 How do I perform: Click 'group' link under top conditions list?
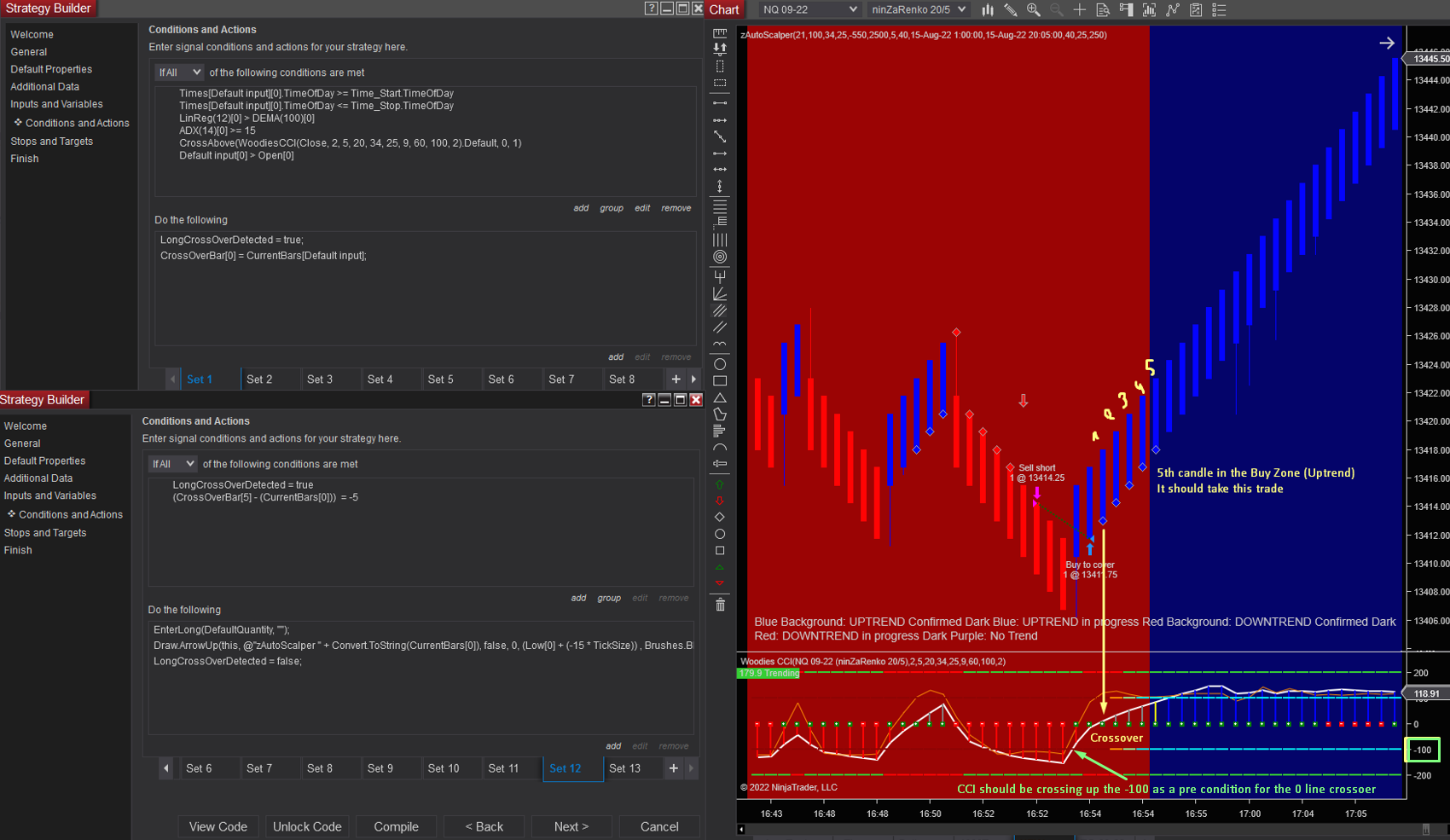tap(612, 208)
